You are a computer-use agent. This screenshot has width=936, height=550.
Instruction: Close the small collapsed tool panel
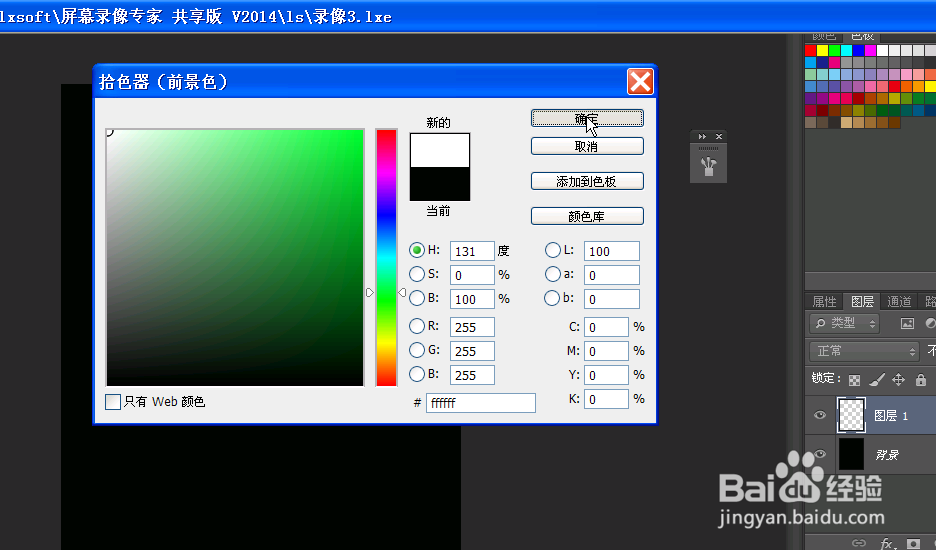pyautogui.click(x=719, y=137)
